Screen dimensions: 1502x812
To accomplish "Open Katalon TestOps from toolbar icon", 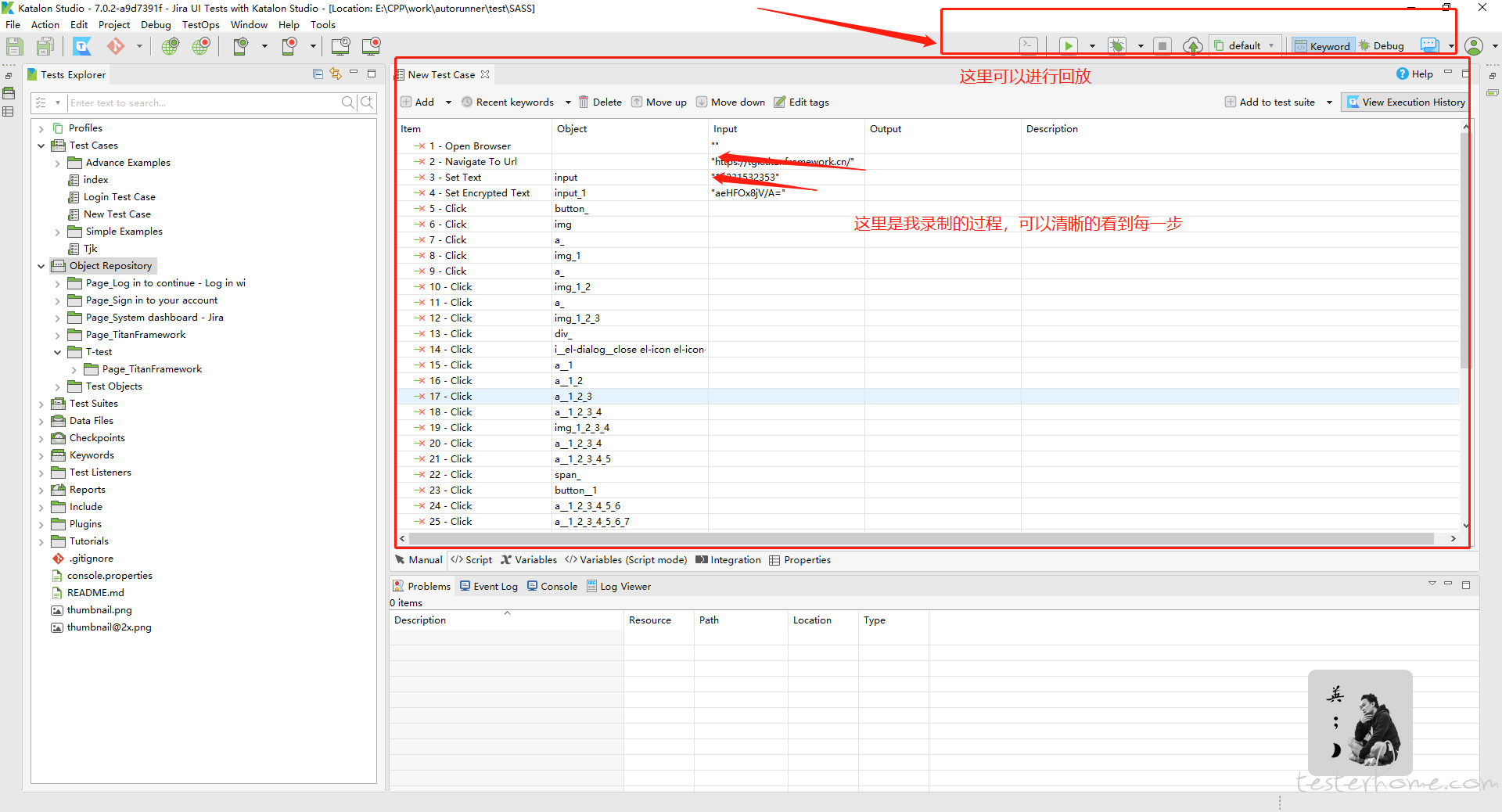I will point(82,46).
